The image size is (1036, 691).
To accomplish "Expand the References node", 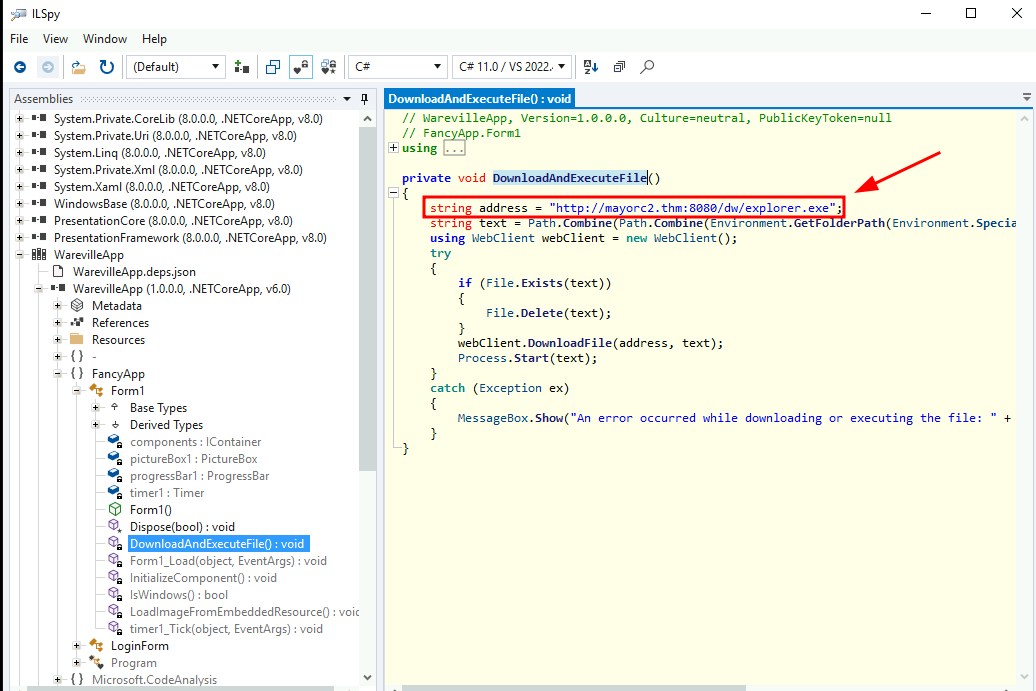I will pos(58,323).
